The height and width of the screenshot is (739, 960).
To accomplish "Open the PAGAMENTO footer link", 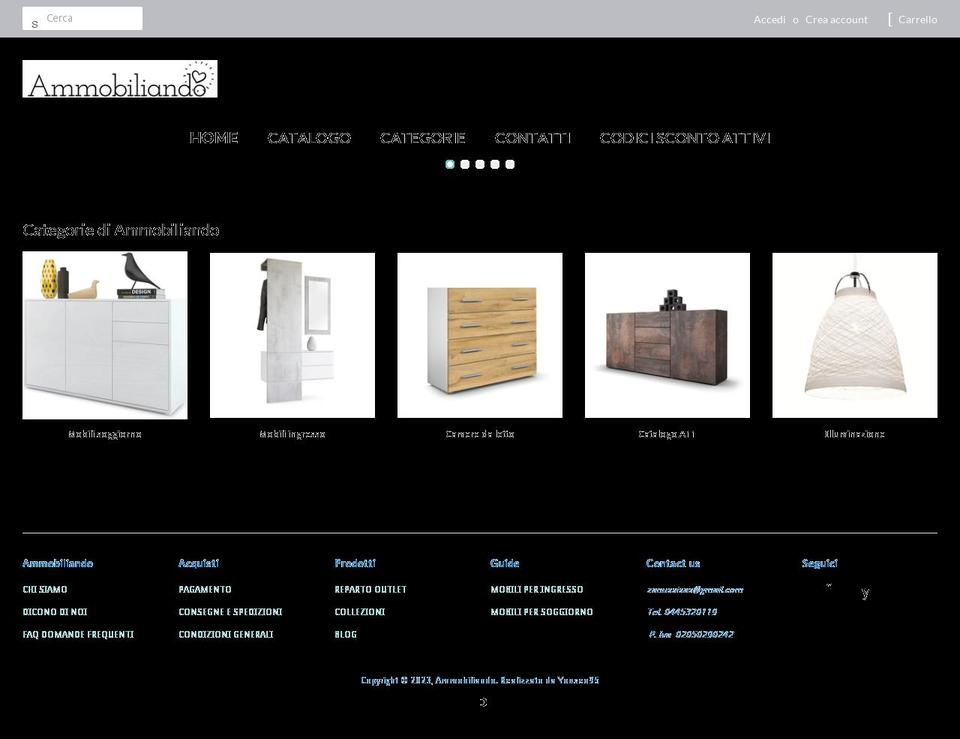I will (x=205, y=590).
